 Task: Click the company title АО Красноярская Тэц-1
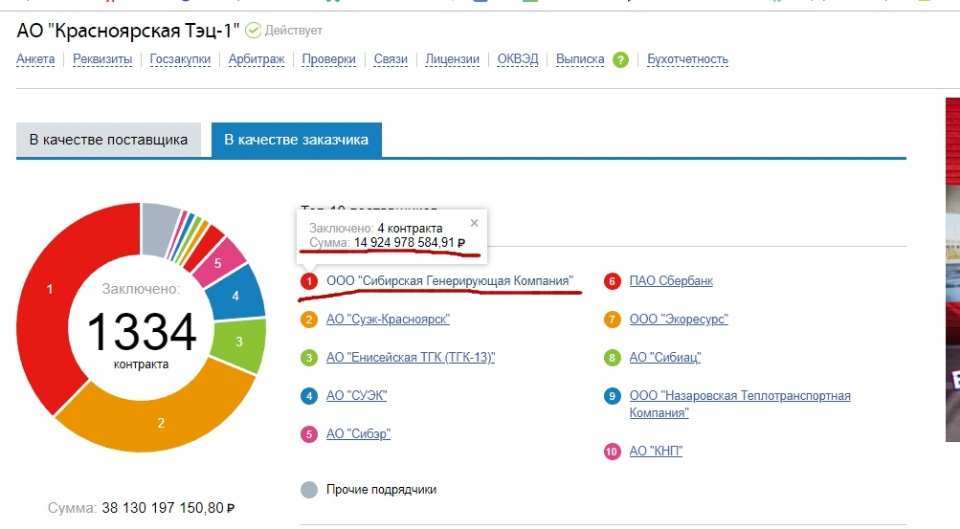tap(128, 31)
